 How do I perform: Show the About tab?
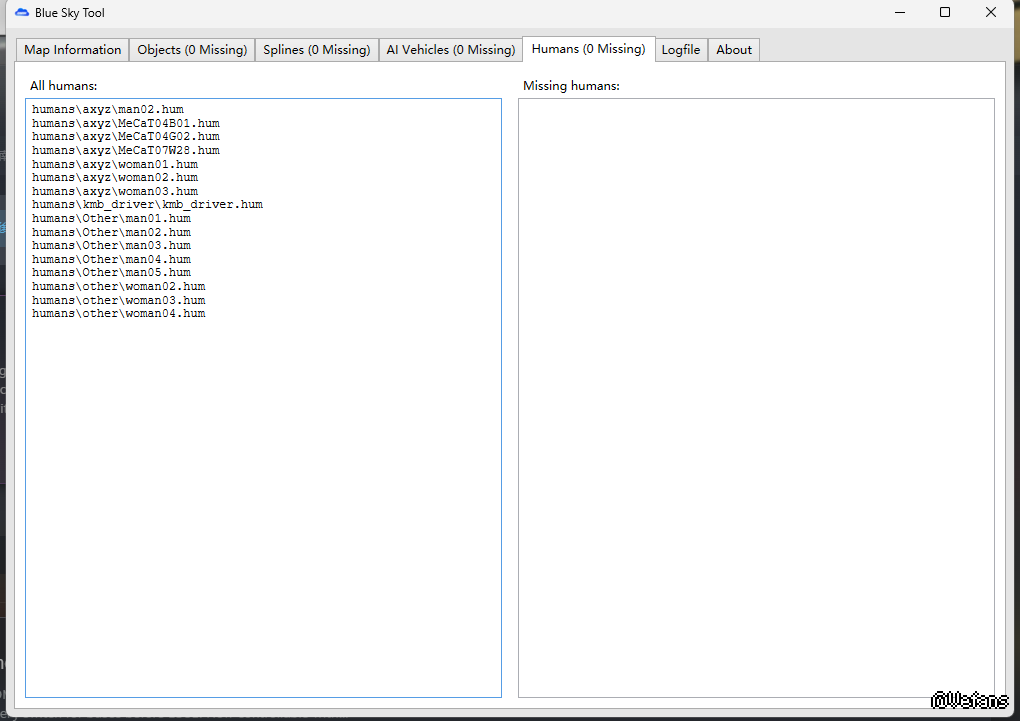tap(734, 50)
